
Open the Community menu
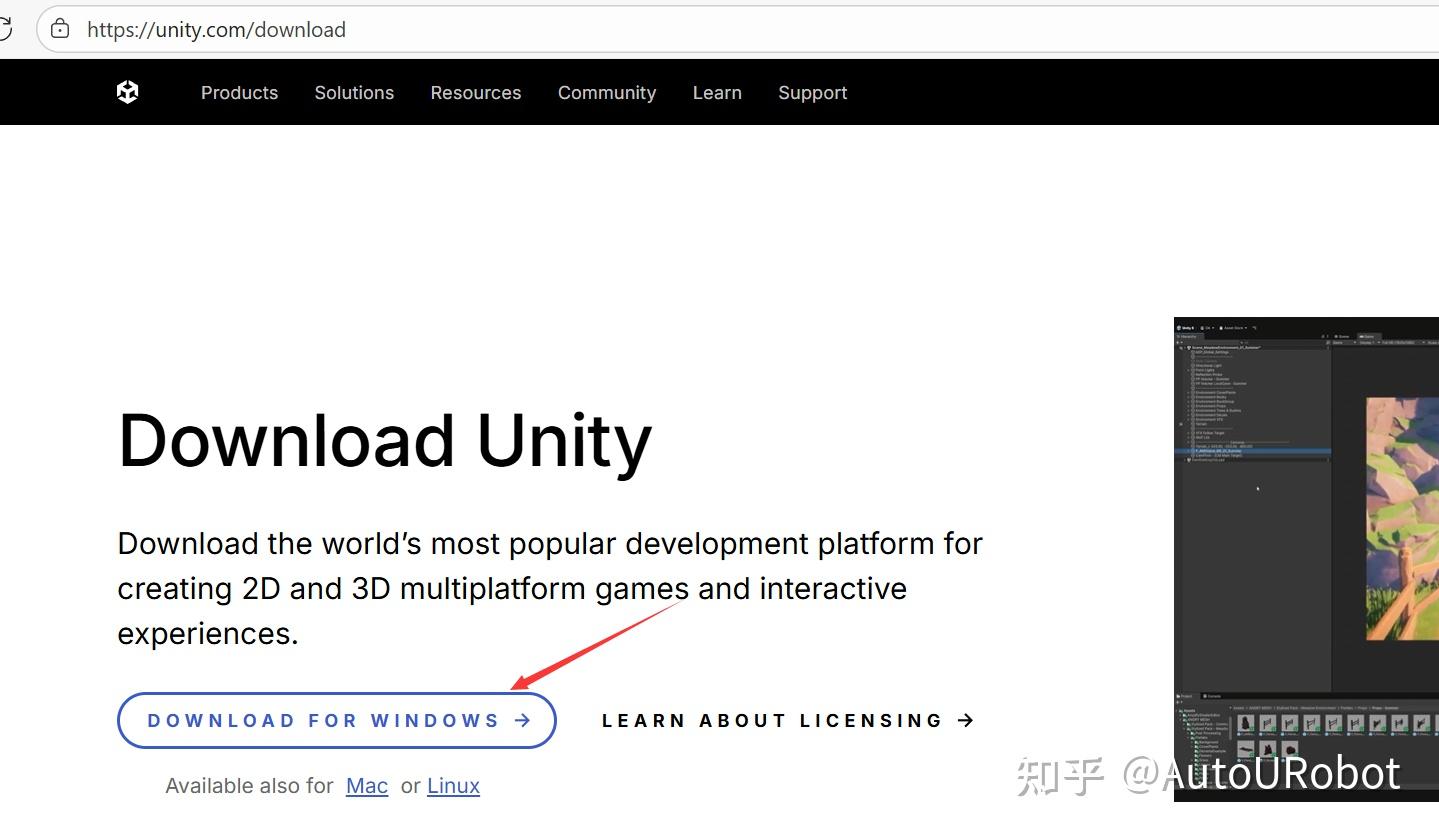click(x=606, y=92)
